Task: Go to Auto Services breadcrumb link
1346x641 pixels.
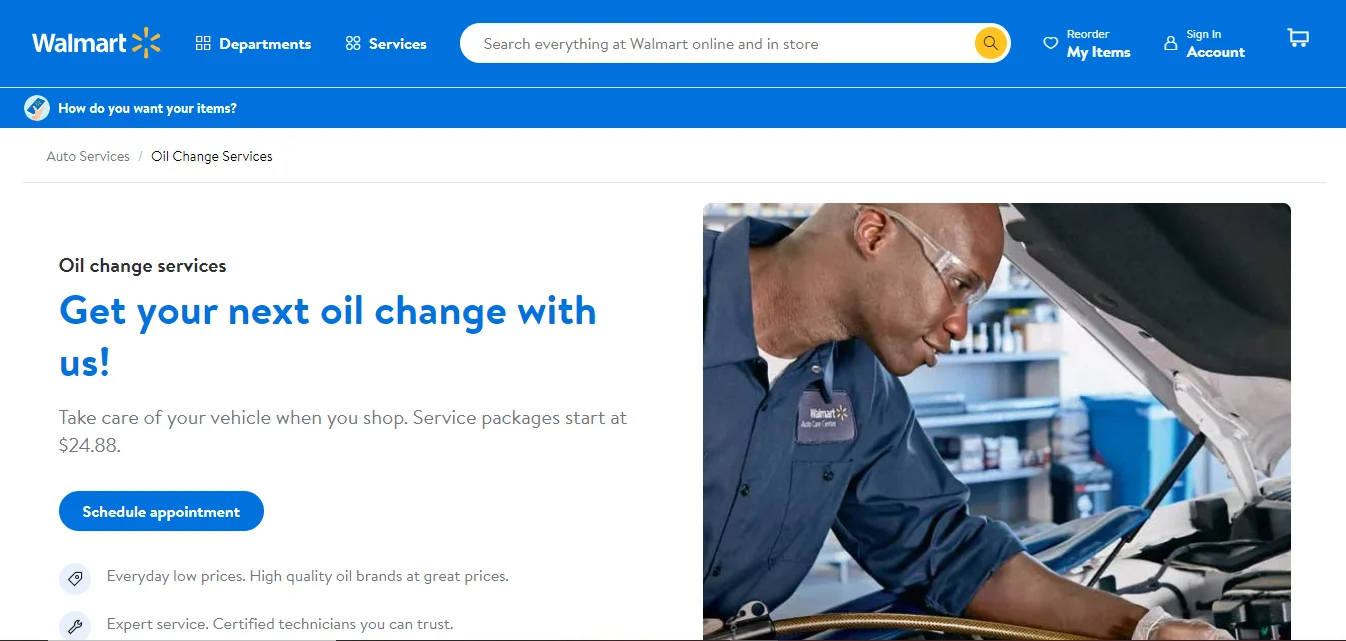Action: (88, 156)
